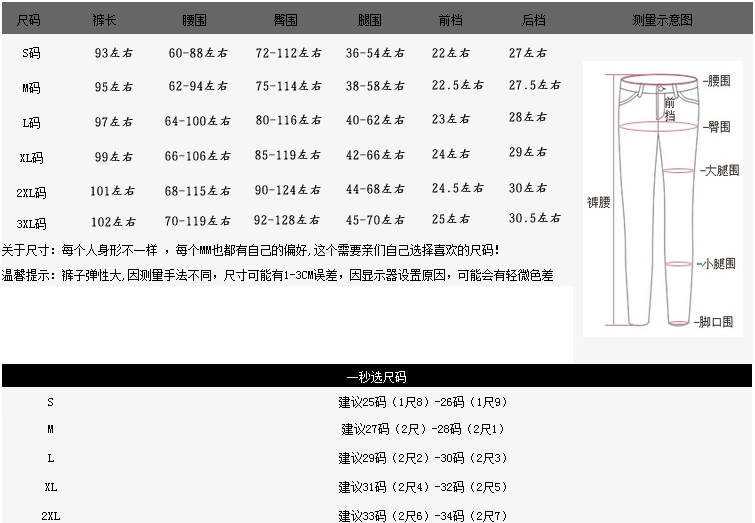Click the 101左右 pants length cell

[x=113, y=191]
